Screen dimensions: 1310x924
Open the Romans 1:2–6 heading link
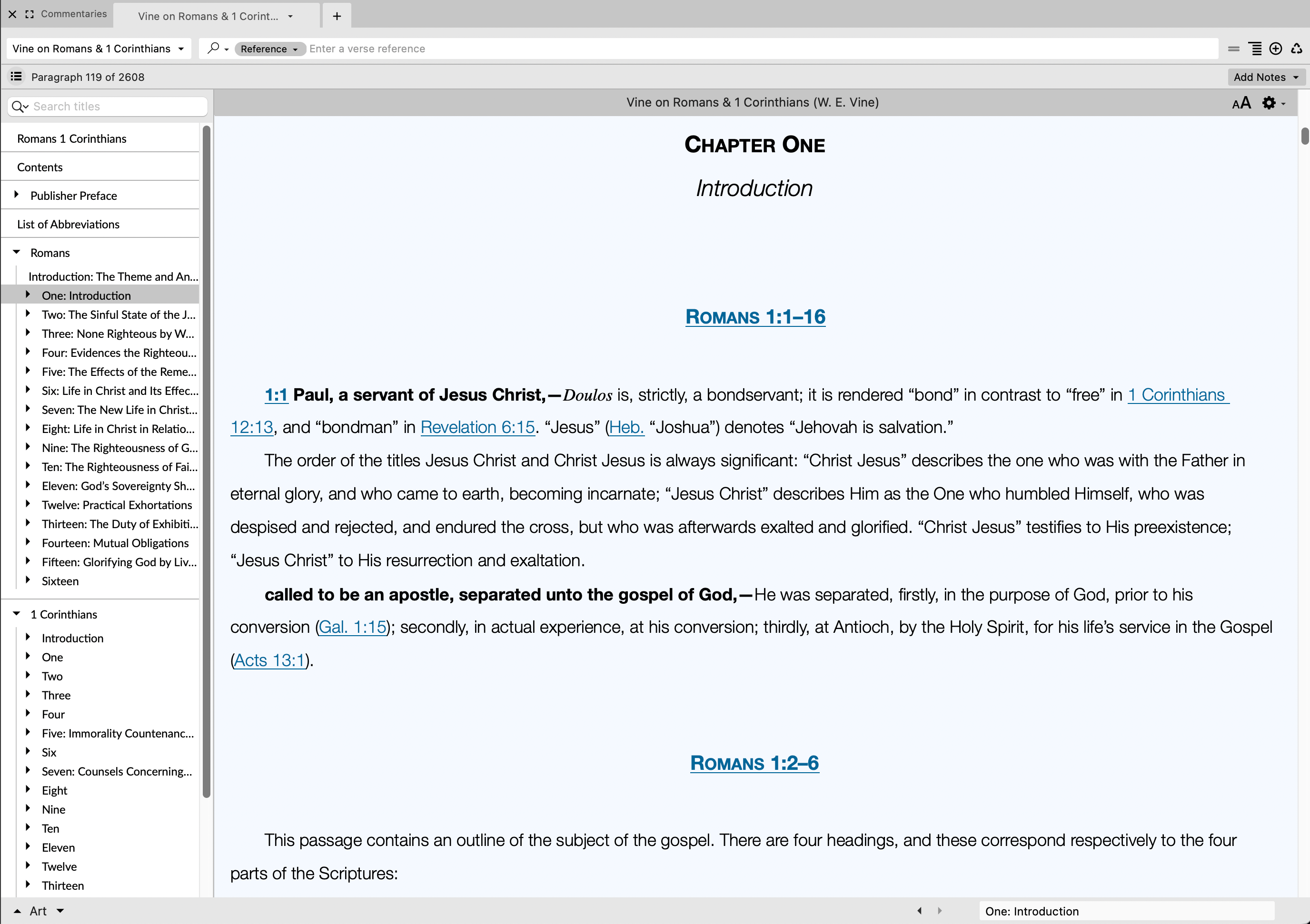point(754,763)
